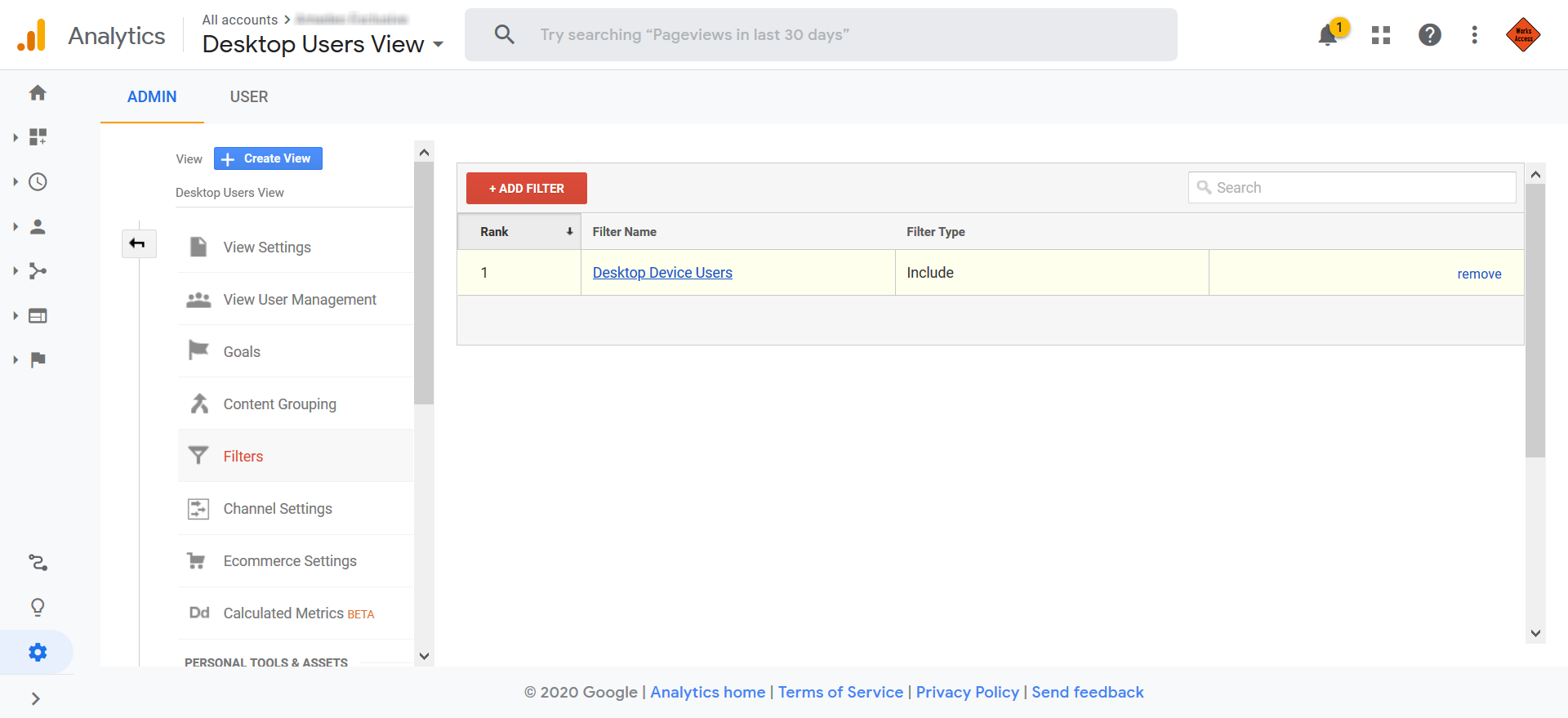The height and width of the screenshot is (718, 1568).
Task: Open Audience person icon in sidebar
Action: [x=38, y=226]
